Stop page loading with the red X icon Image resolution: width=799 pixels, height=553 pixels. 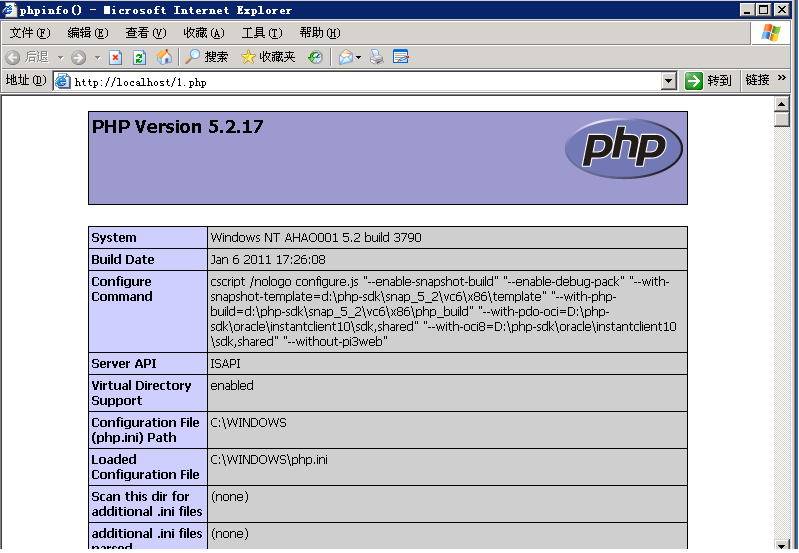116,57
